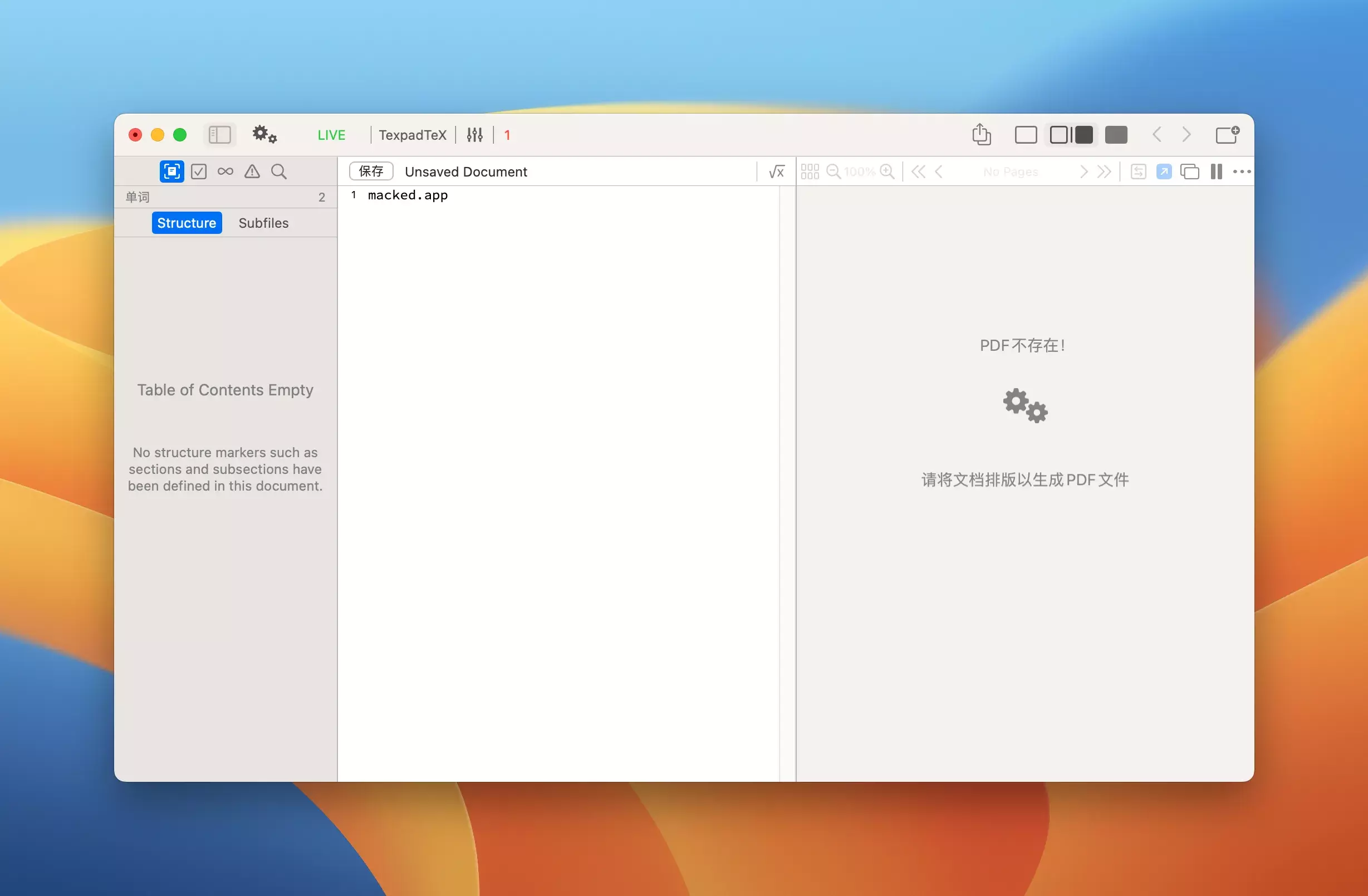
Task: Select the Structure tab
Action: tap(186, 223)
